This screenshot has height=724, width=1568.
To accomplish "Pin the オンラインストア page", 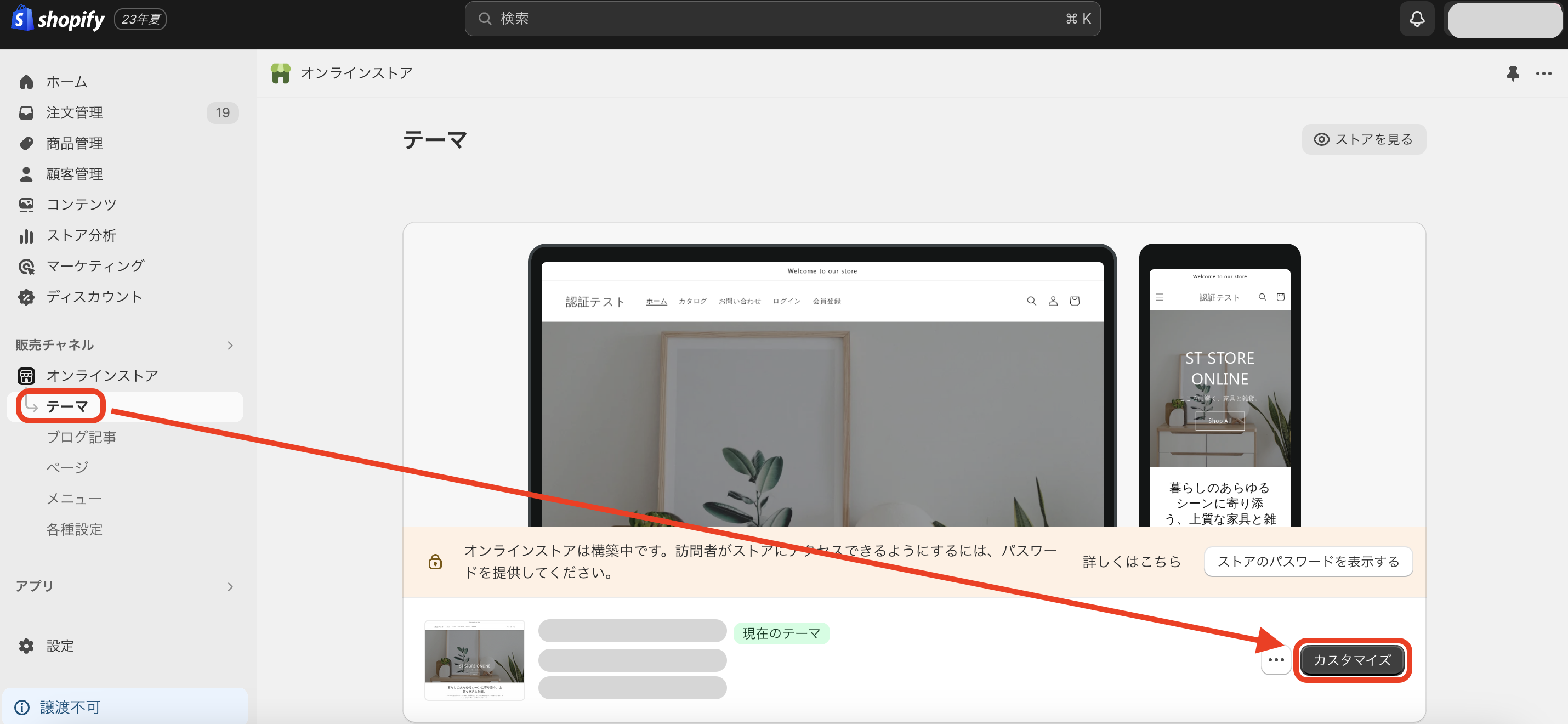I will pyautogui.click(x=1513, y=73).
